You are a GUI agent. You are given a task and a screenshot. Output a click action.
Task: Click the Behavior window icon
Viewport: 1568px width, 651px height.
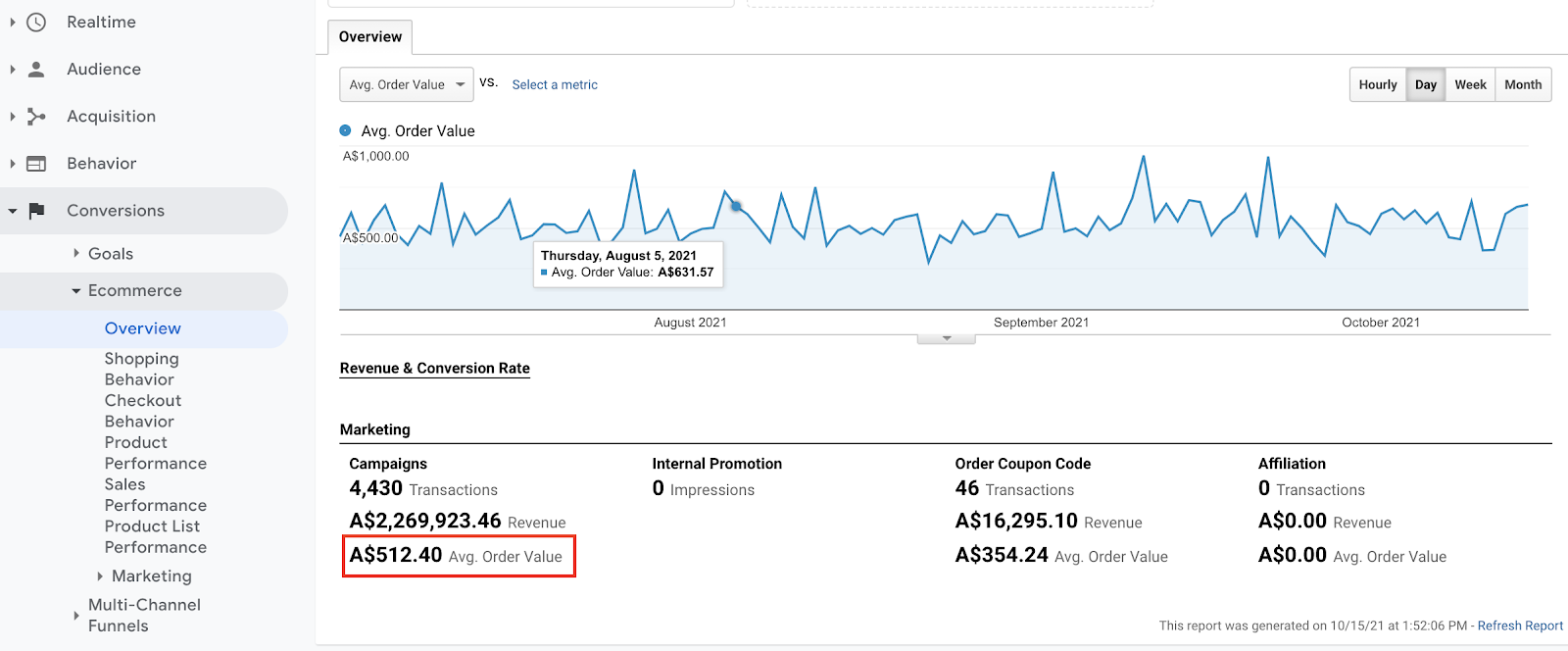tap(36, 164)
